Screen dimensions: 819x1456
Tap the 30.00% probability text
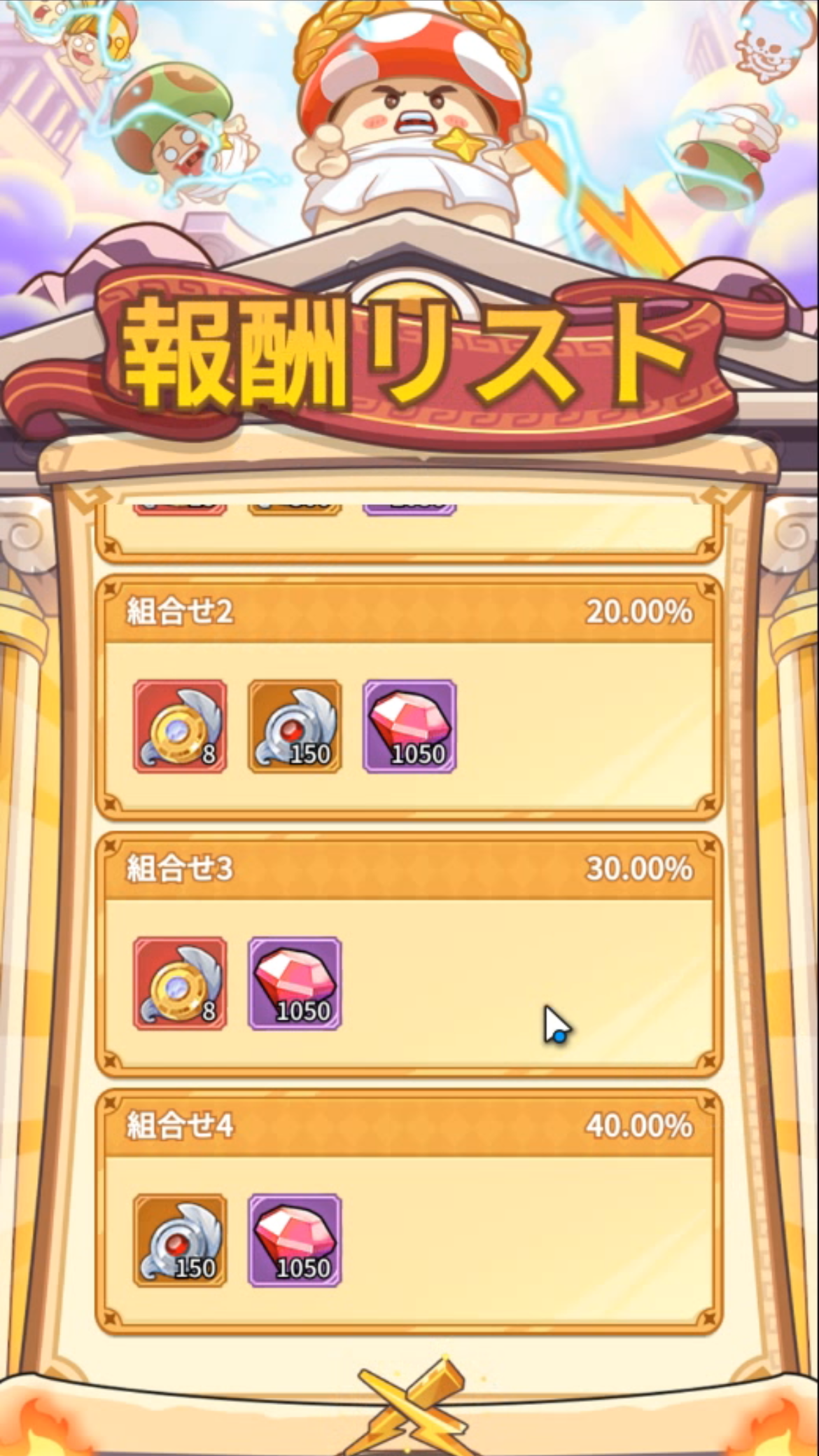[639, 868]
